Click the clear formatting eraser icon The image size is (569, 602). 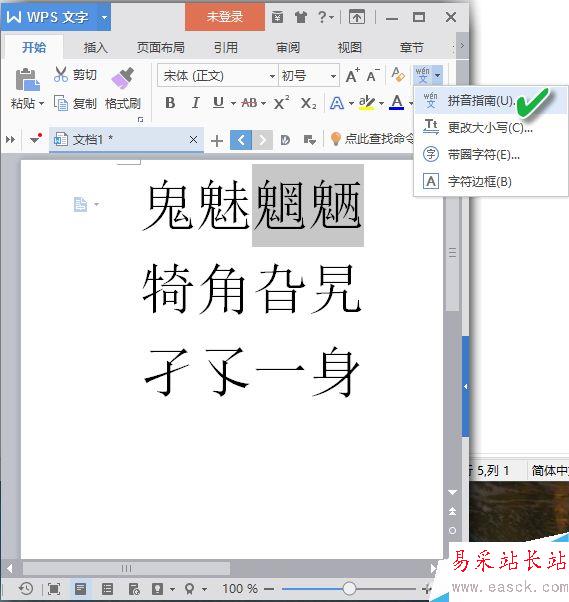pos(398,74)
